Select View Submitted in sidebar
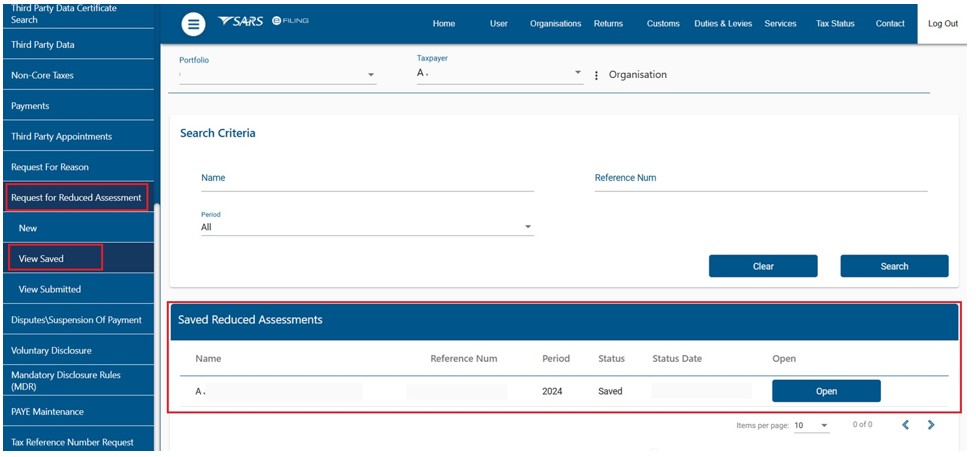The height and width of the screenshot is (457, 976). coord(78,289)
